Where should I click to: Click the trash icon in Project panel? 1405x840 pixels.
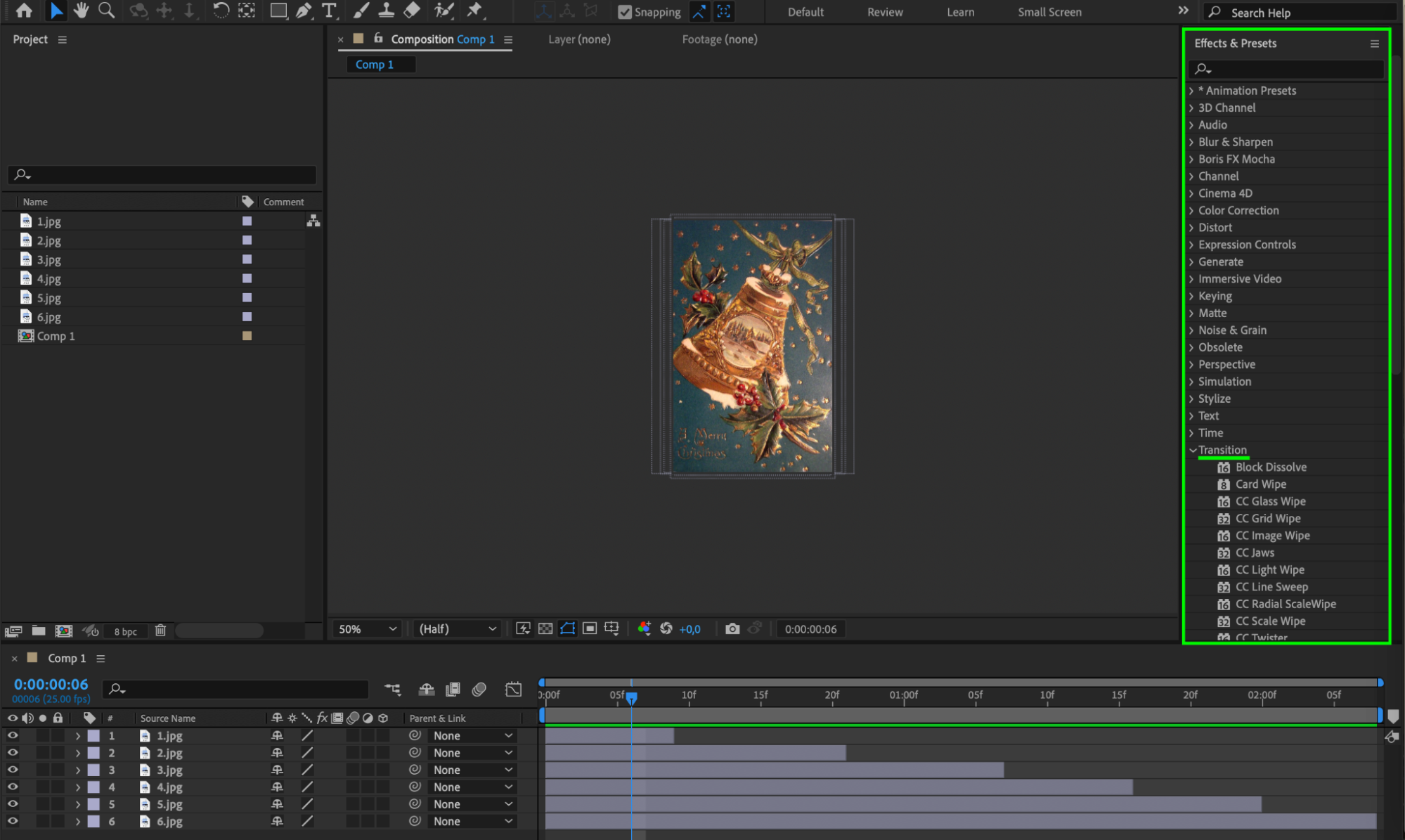[160, 631]
